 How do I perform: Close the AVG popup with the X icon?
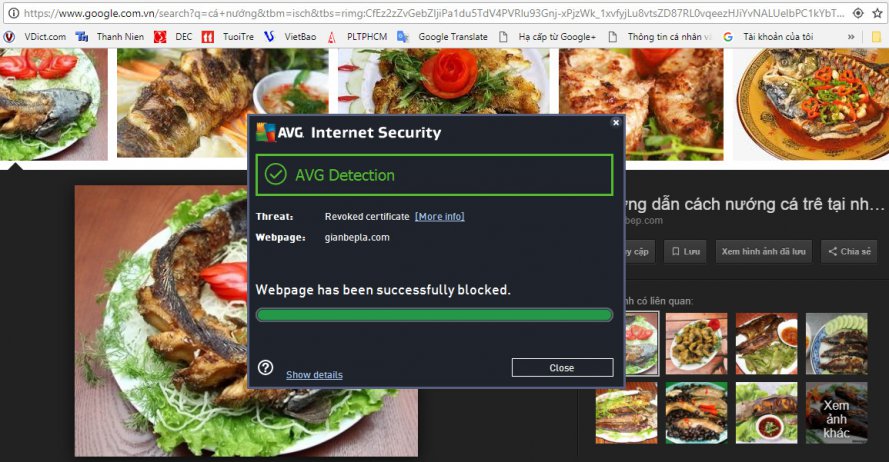point(615,122)
